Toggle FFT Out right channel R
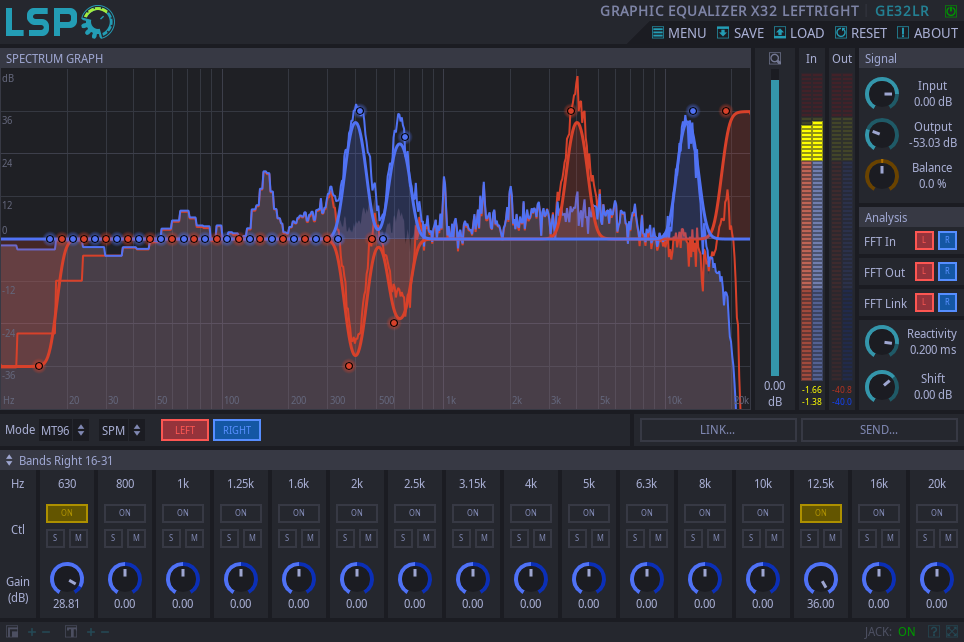Image resolution: width=964 pixels, height=642 pixels. (x=947, y=272)
